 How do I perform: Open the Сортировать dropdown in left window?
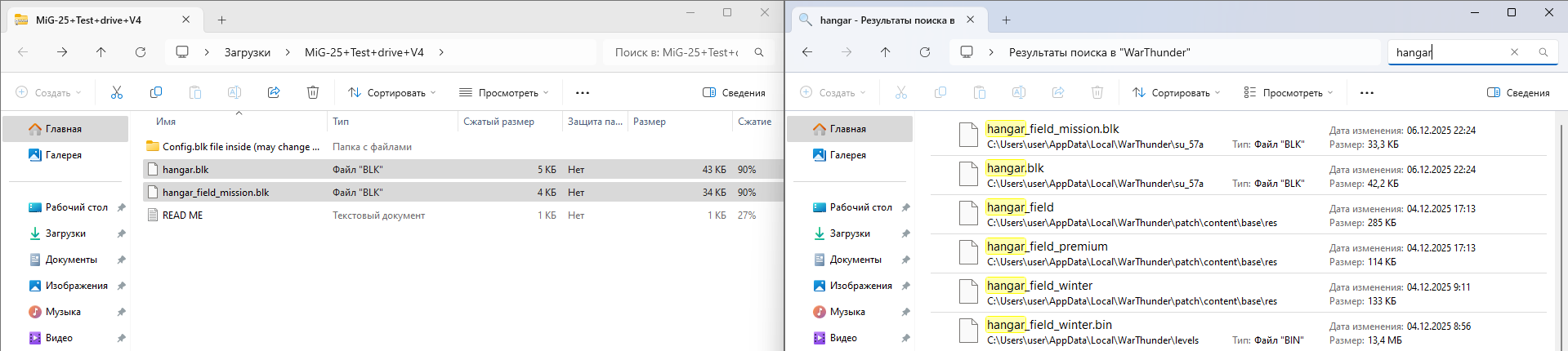pos(392,93)
